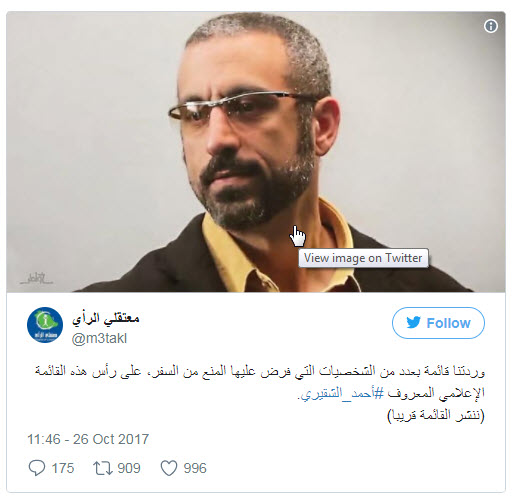Screen dimensions: 513x502
Task: Click the words الإعلامي المعروف in the tweet
Action: pos(437,393)
